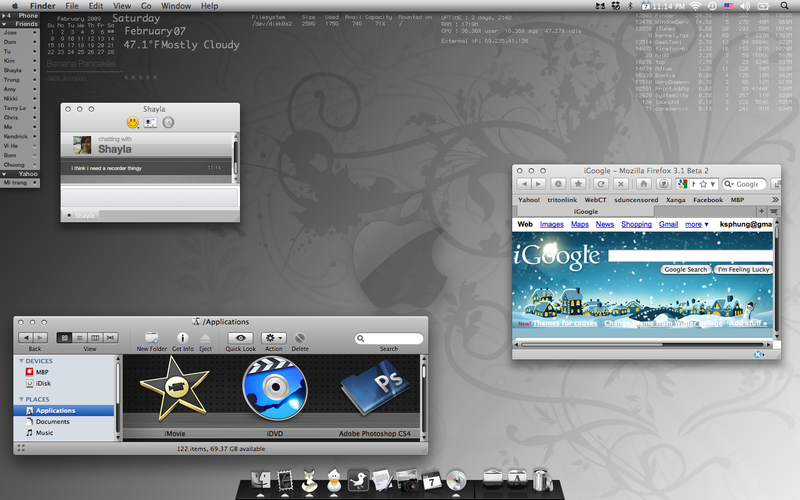Select the iMovie application icon
This screenshot has width=800, height=500.
(174, 389)
